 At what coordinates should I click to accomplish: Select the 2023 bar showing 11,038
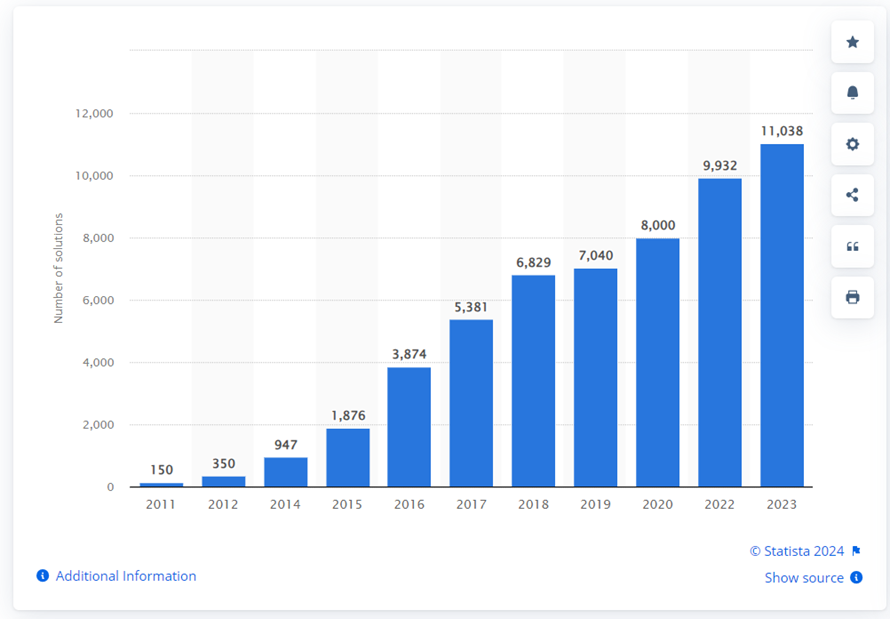click(781, 315)
